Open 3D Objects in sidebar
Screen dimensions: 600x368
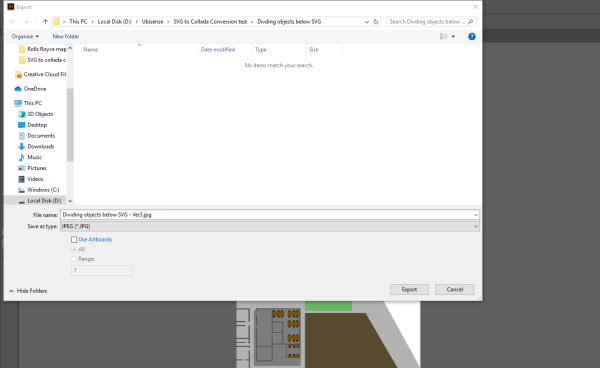[36, 114]
